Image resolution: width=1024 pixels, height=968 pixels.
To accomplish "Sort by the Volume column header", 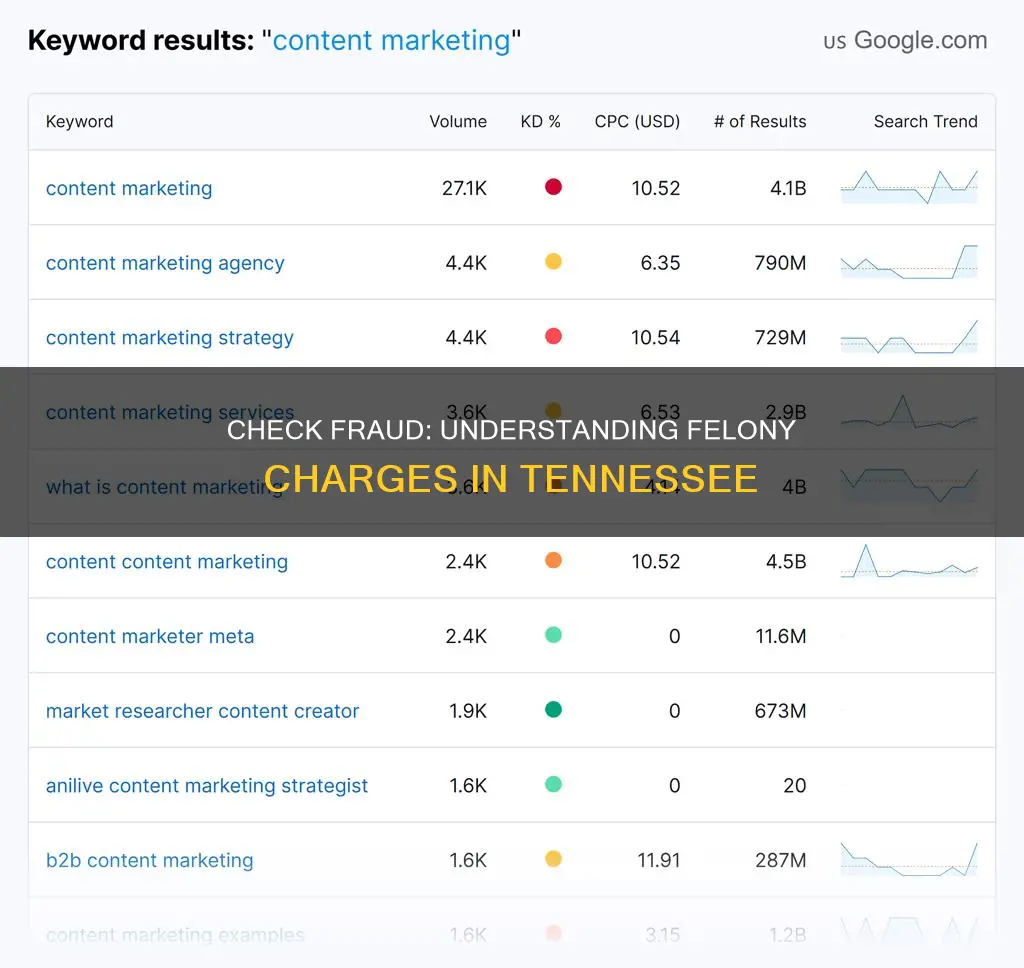I will pyautogui.click(x=458, y=122).
